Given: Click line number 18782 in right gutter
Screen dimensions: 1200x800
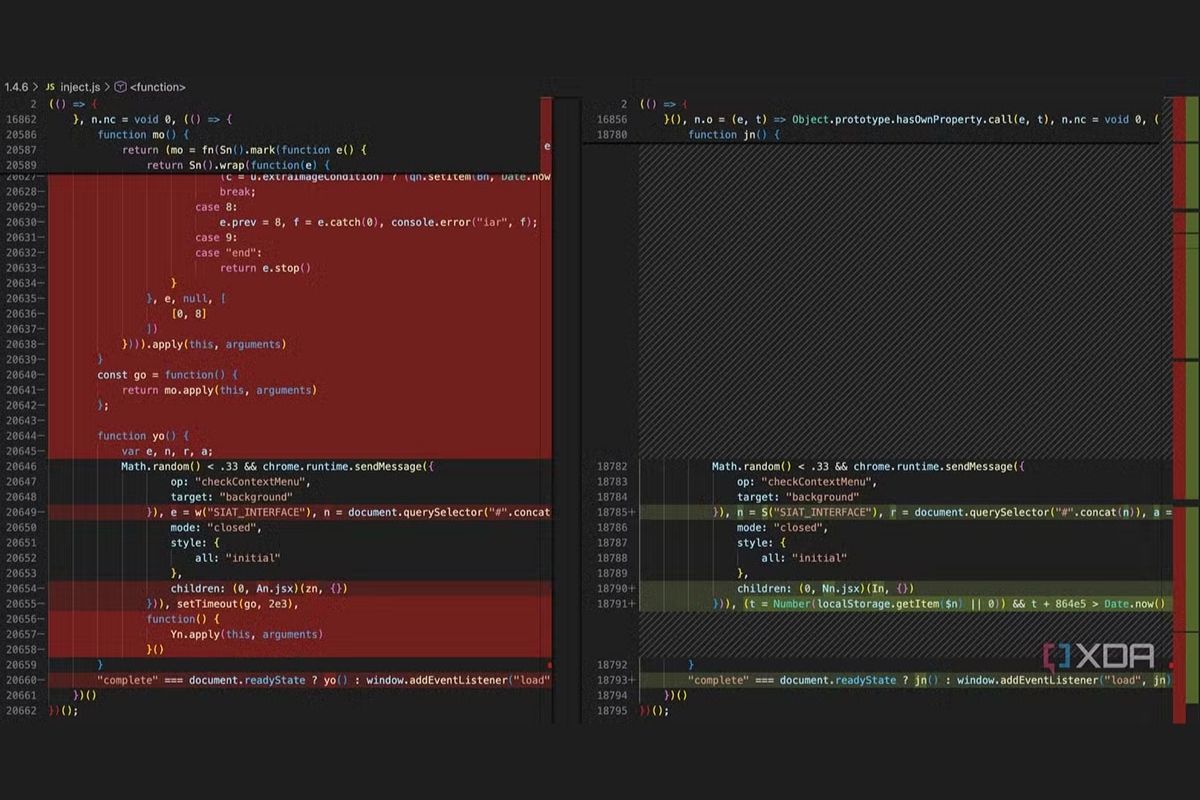Looking at the screenshot, I should click(611, 466).
